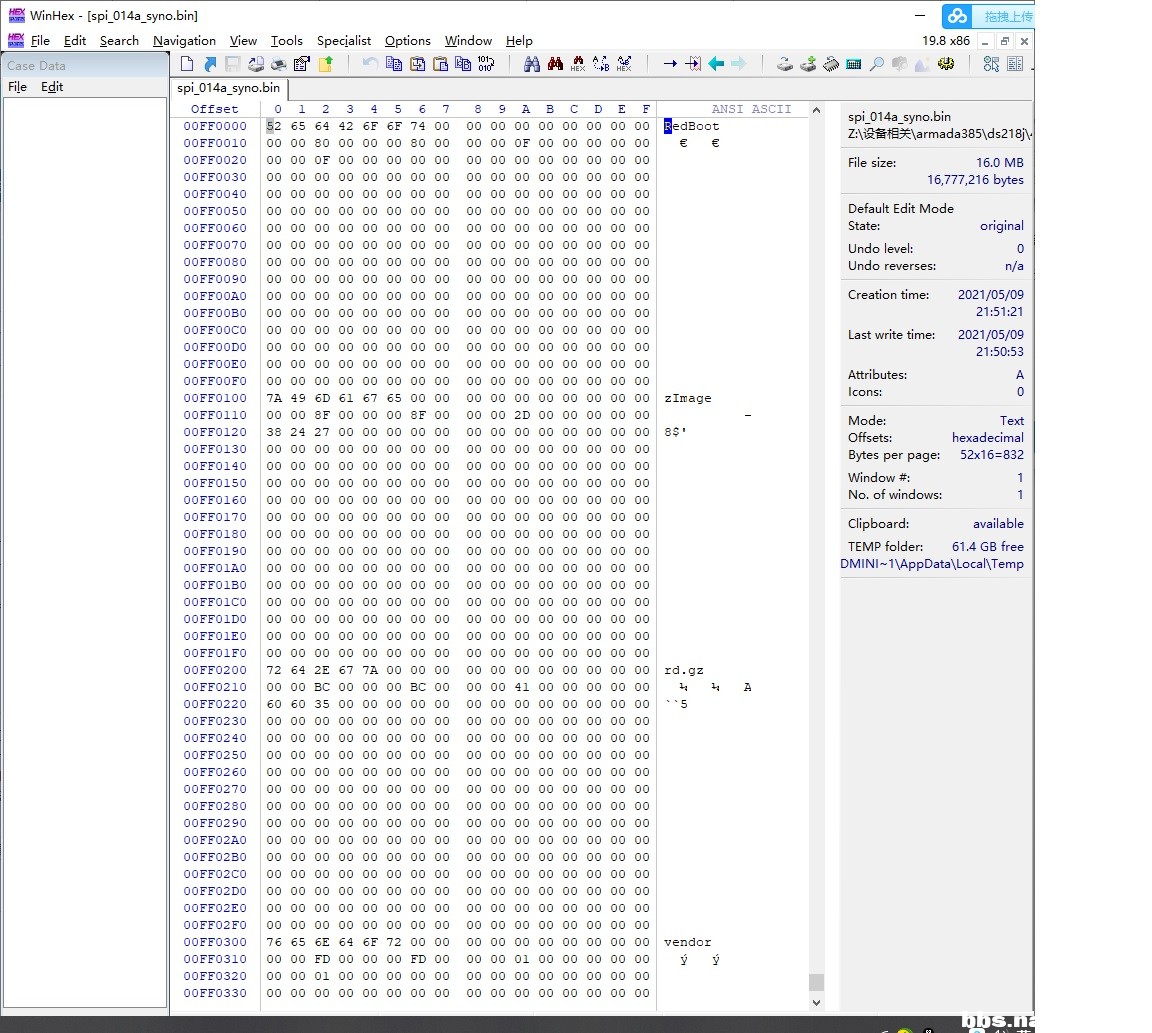Screen dimensions: 1152x1033
Task: Click the Offset column header
Action: tap(215, 109)
